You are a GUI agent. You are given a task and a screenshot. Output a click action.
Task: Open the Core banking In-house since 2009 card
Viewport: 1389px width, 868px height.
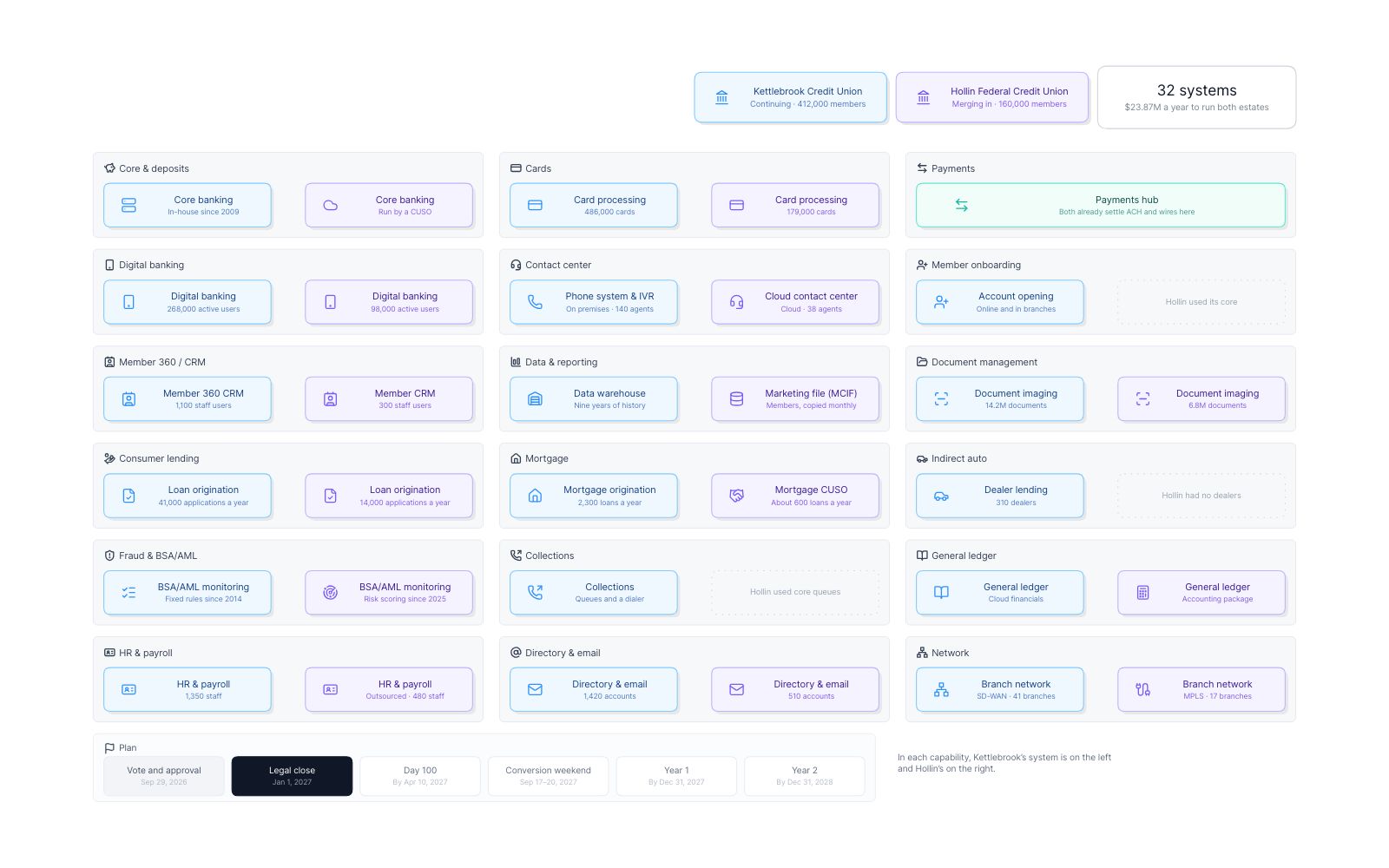tap(188, 205)
